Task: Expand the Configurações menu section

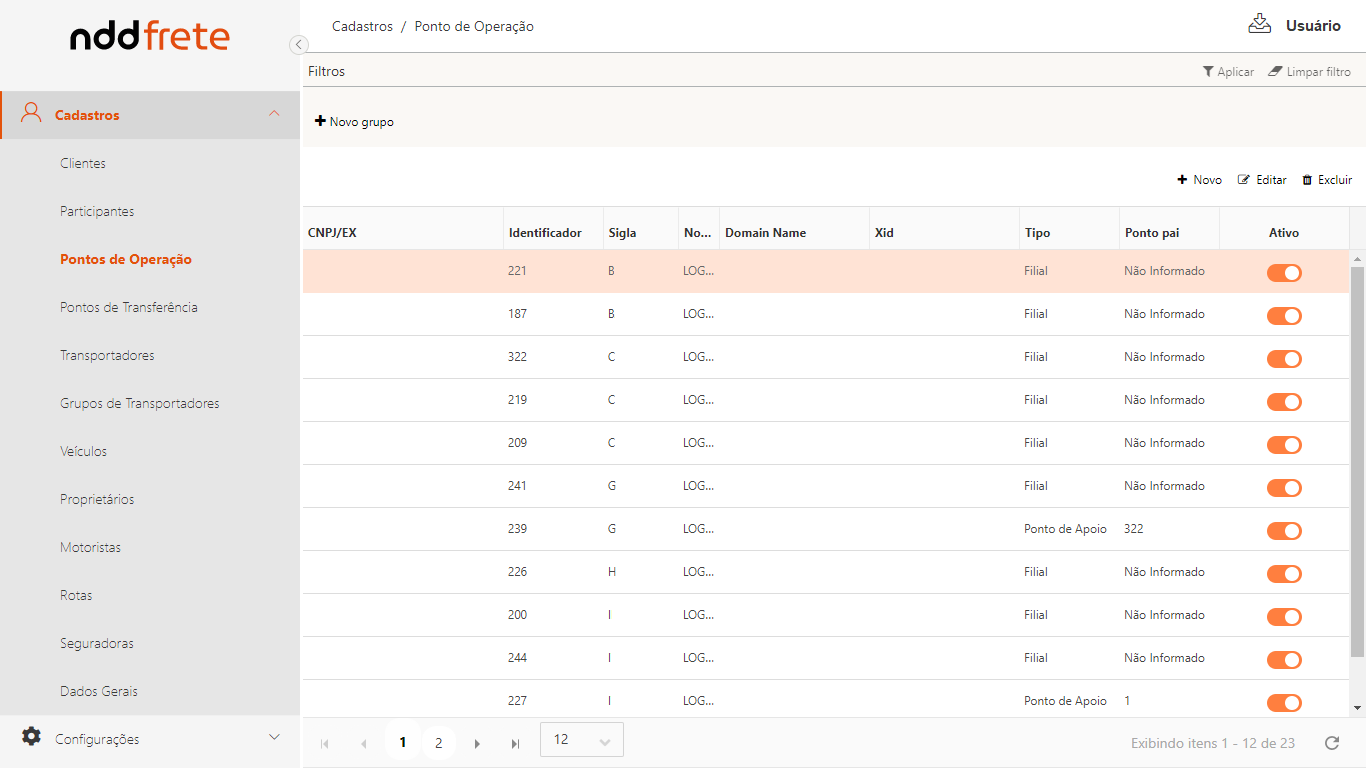Action: click(274, 738)
